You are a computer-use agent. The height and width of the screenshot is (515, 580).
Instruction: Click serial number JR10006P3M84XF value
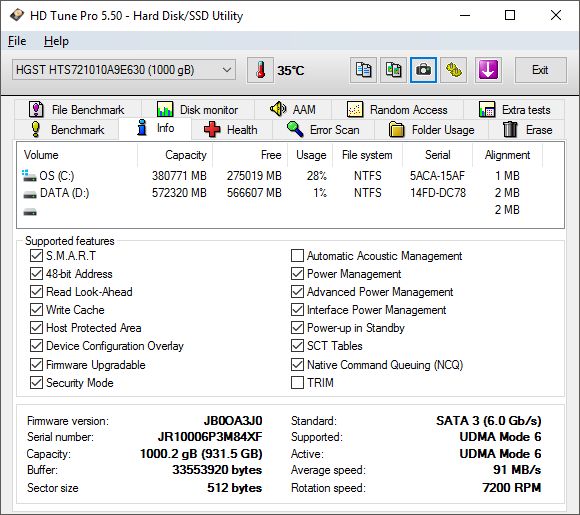pos(210,437)
